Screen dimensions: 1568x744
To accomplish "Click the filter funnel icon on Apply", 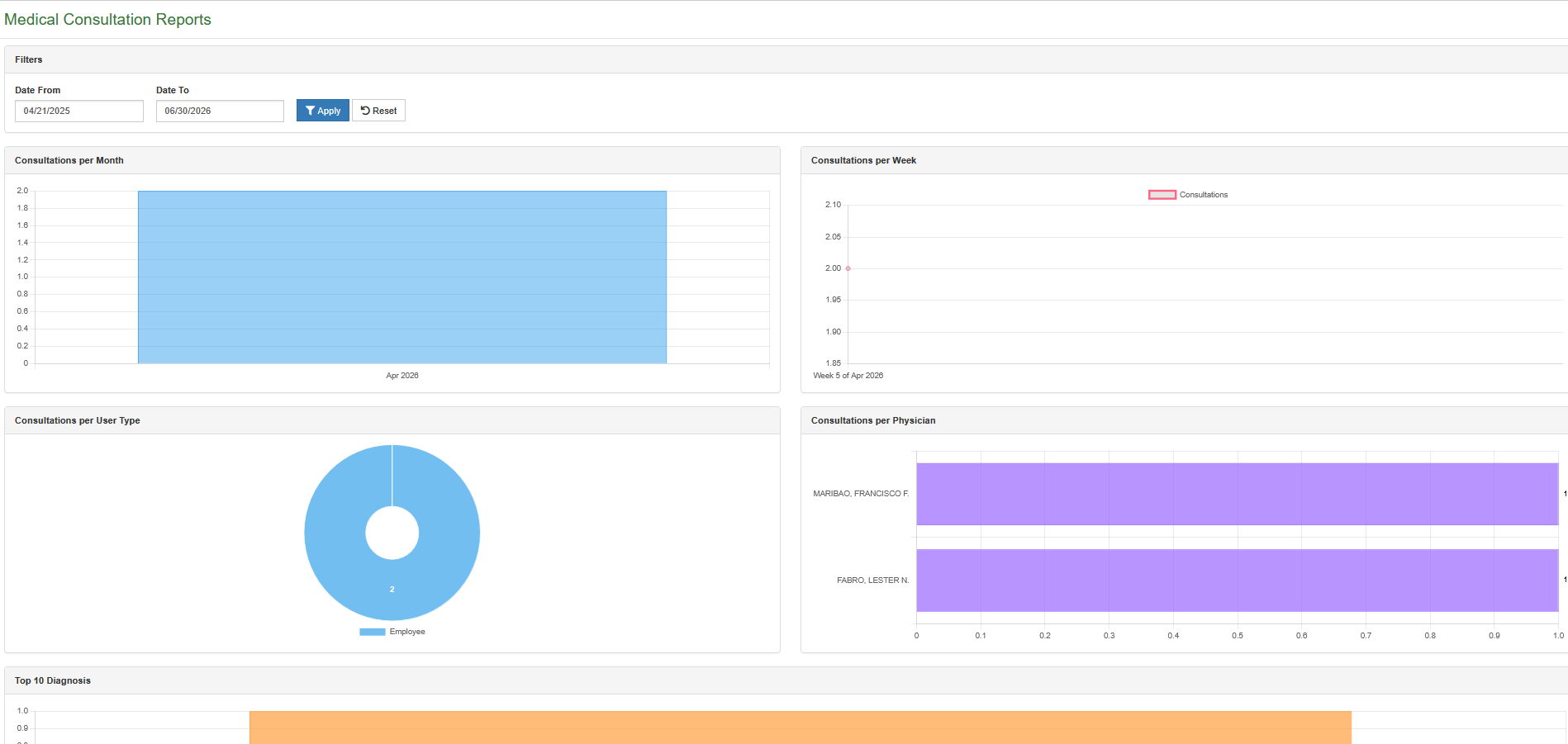I will click(310, 111).
